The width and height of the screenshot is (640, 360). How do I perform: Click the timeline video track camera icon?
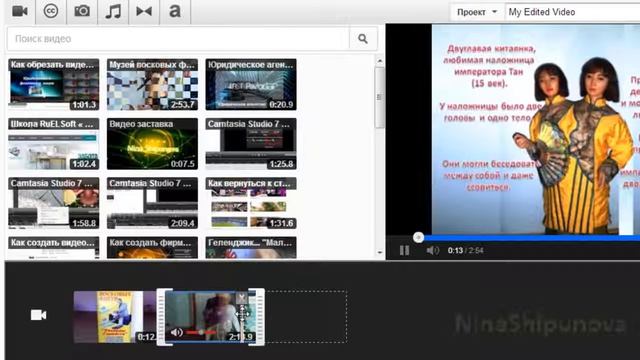[x=38, y=315]
